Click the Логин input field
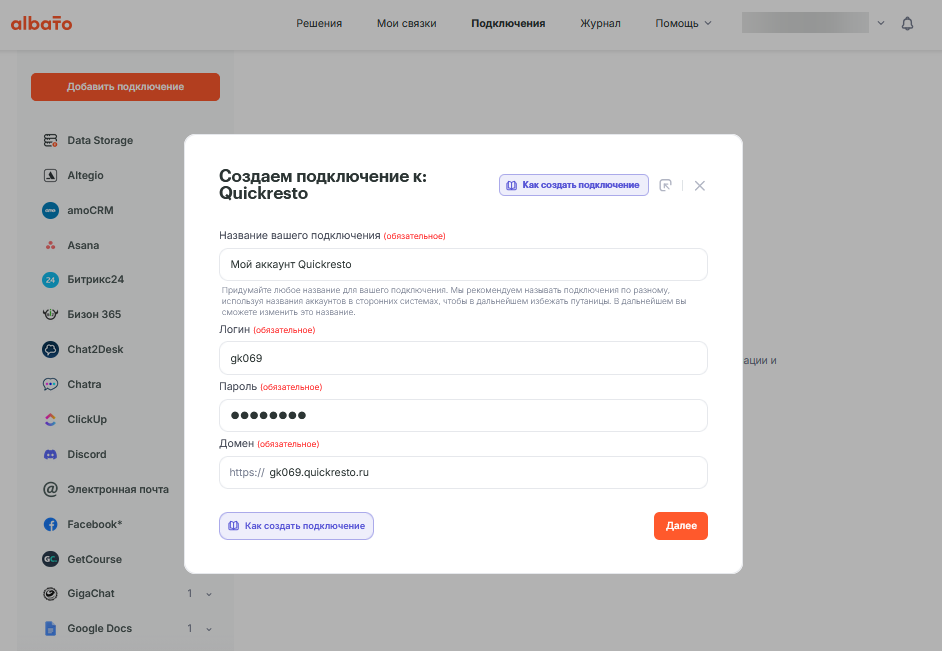Screen dimensions: 942x651 [463, 358]
